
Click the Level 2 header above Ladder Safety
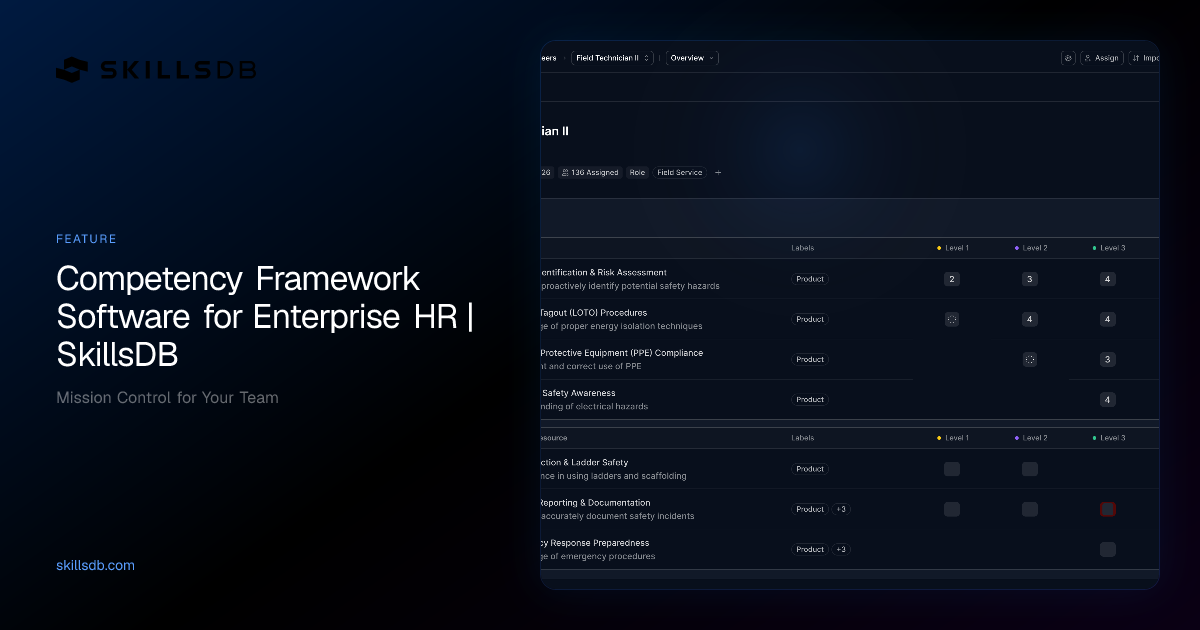pos(1031,438)
